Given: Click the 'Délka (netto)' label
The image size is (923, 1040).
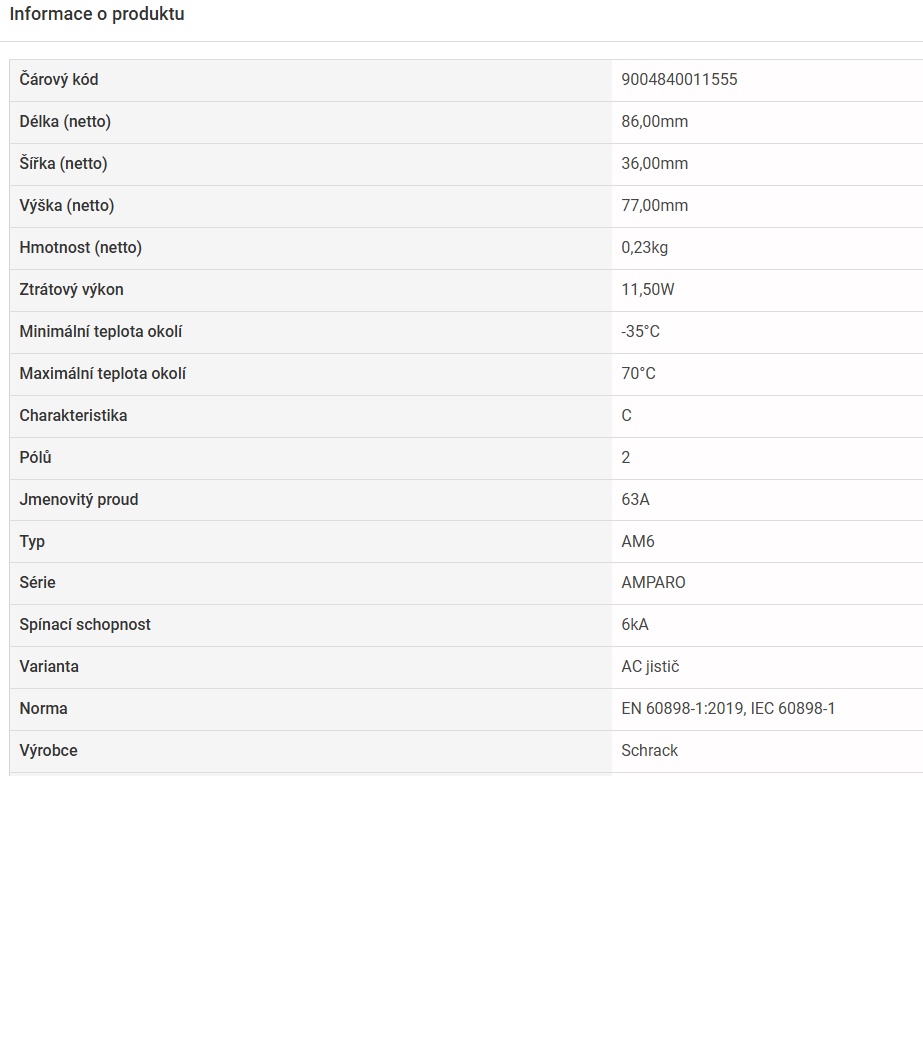Looking at the screenshot, I should point(65,122).
